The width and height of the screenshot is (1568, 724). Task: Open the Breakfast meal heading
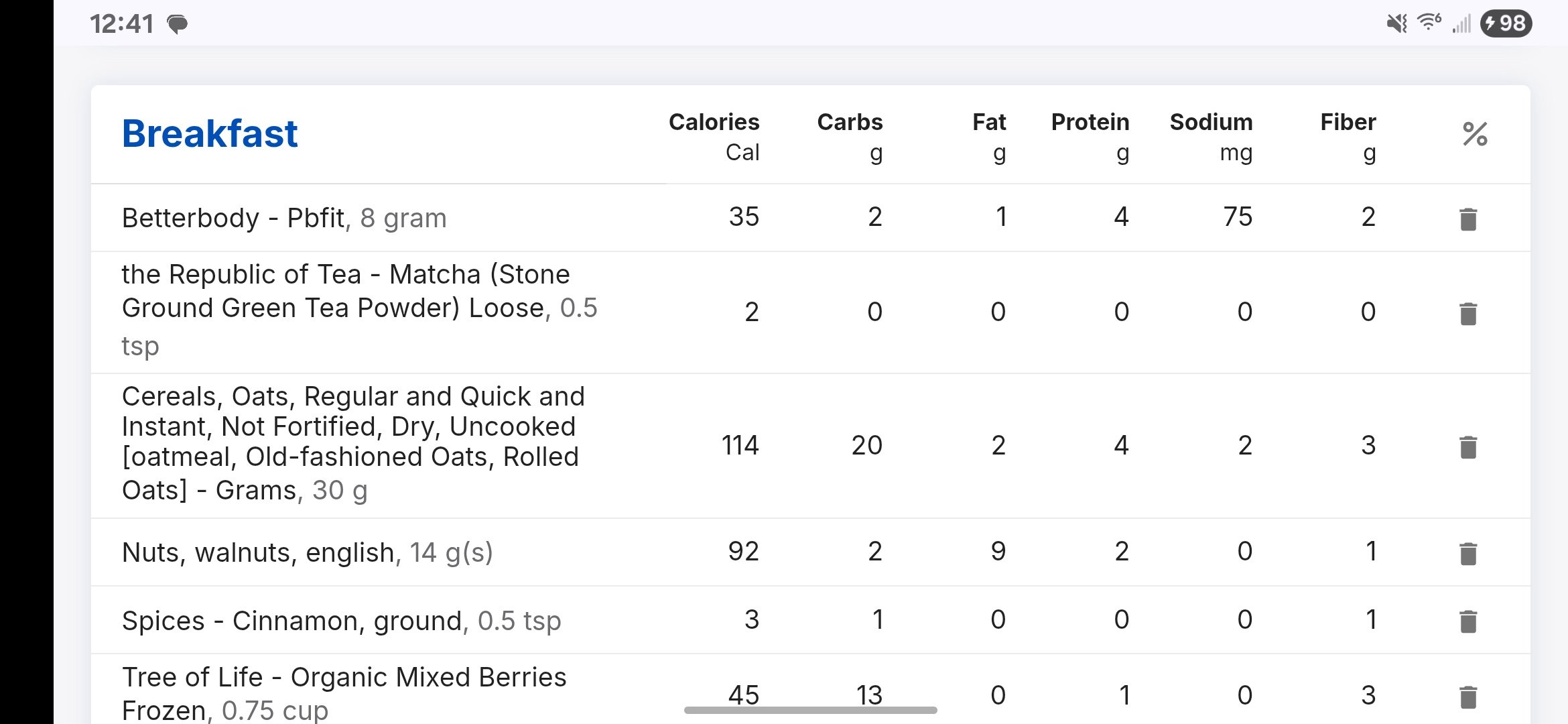point(210,134)
